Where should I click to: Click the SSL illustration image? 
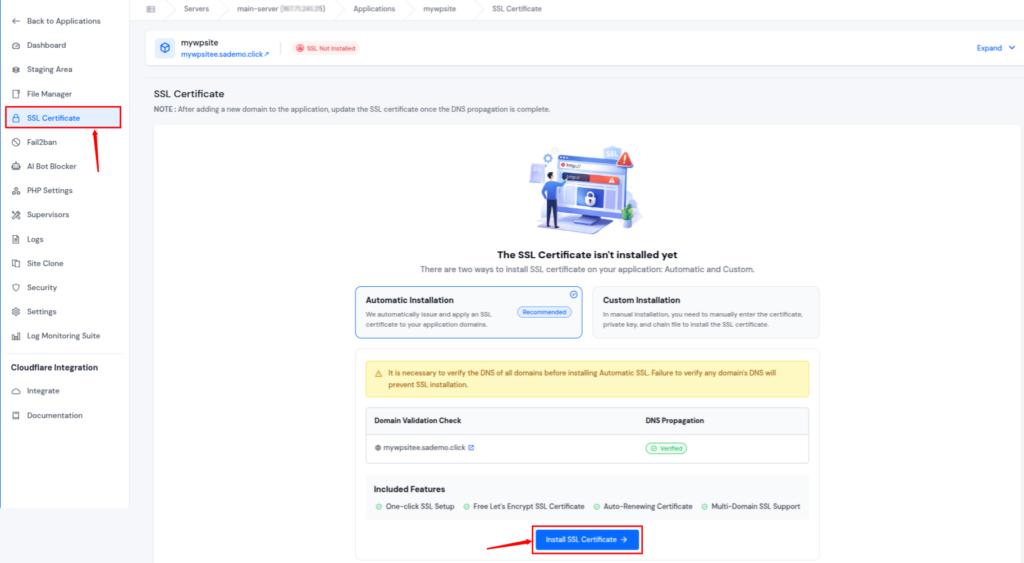586,191
